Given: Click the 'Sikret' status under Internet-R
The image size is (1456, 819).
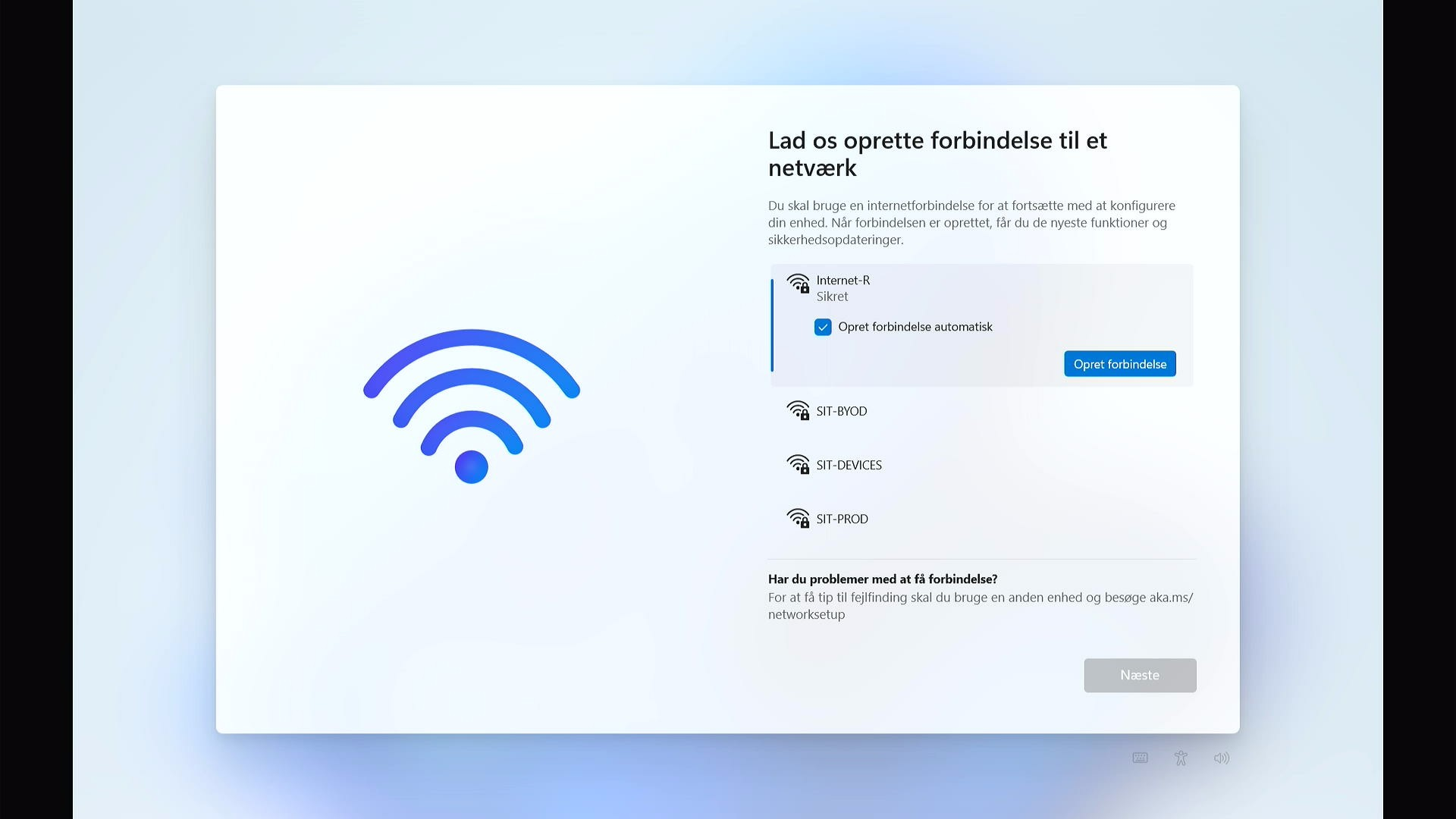Looking at the screenshot, I should 832,297.
